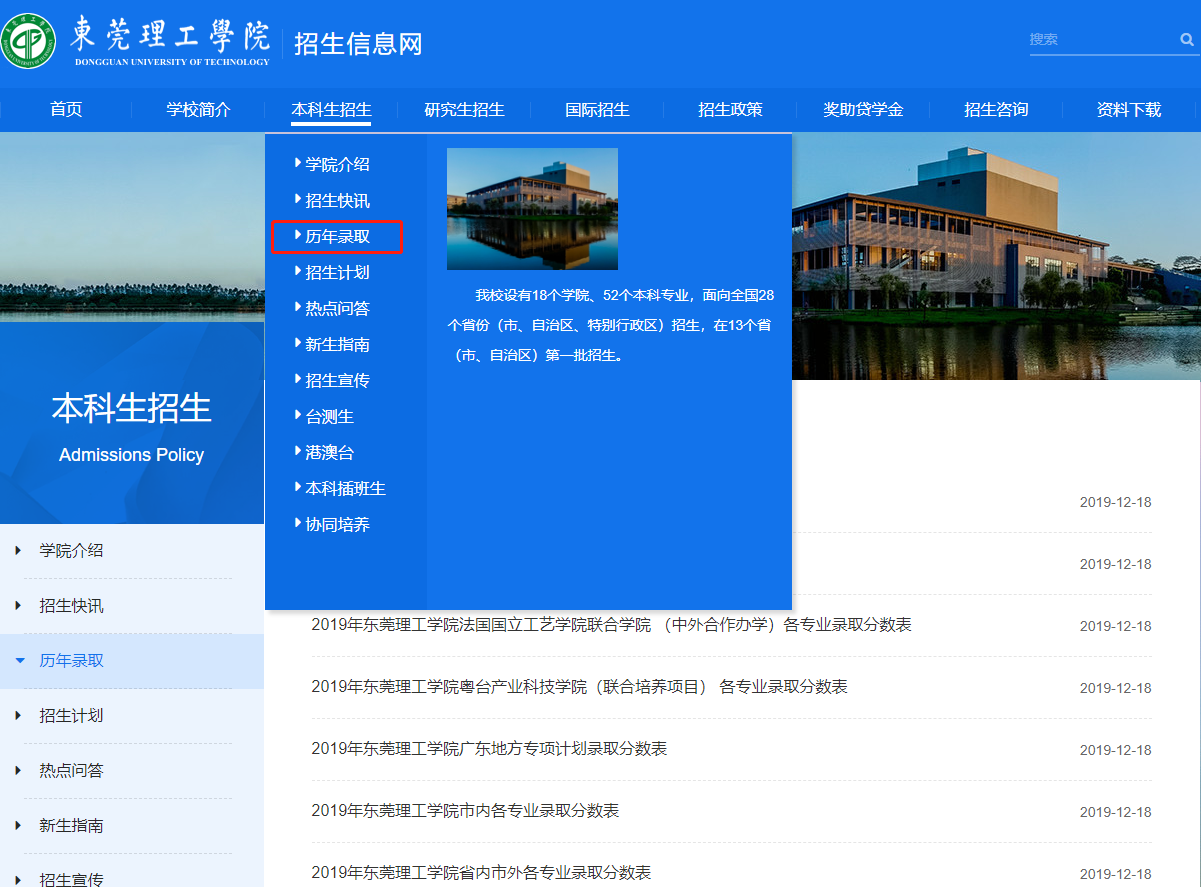1201x887 pixels.
Task: Select 本科生招生 in top navigation
Action: pyautogui.click(x=331, y=110)
